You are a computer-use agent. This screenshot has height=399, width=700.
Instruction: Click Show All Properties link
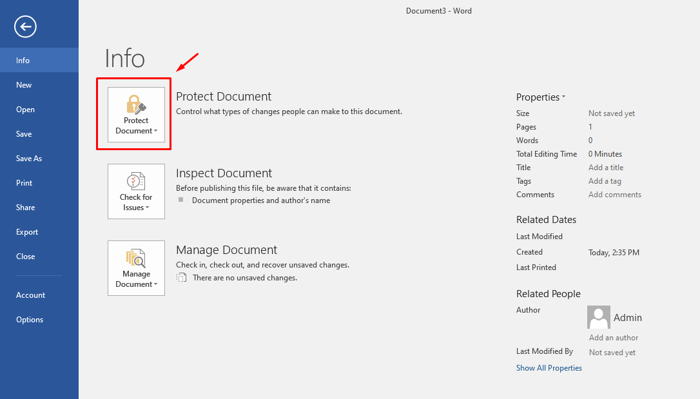point(549,368)
